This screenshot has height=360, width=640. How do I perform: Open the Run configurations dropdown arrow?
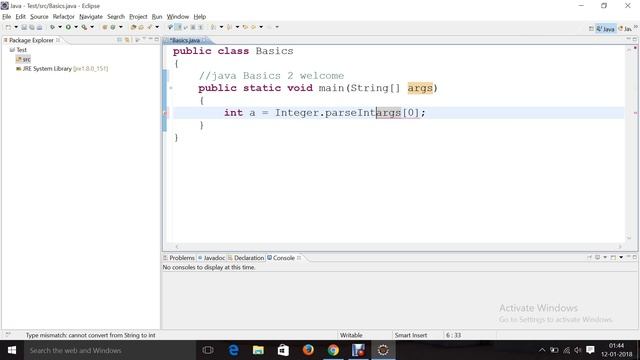(x=76, y=27)
